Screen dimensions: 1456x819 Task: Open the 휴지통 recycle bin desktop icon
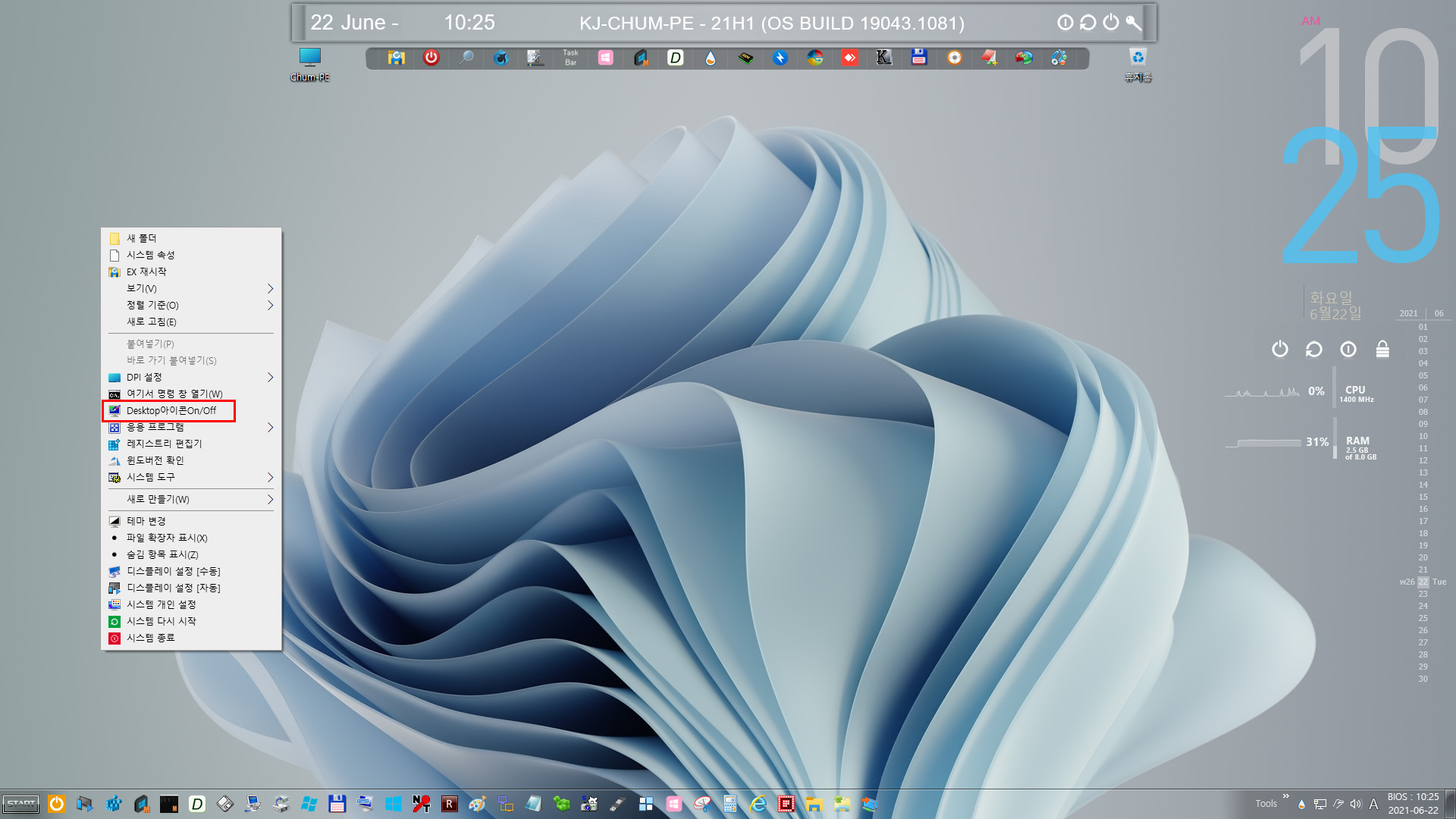click(x=1137, y=64)
